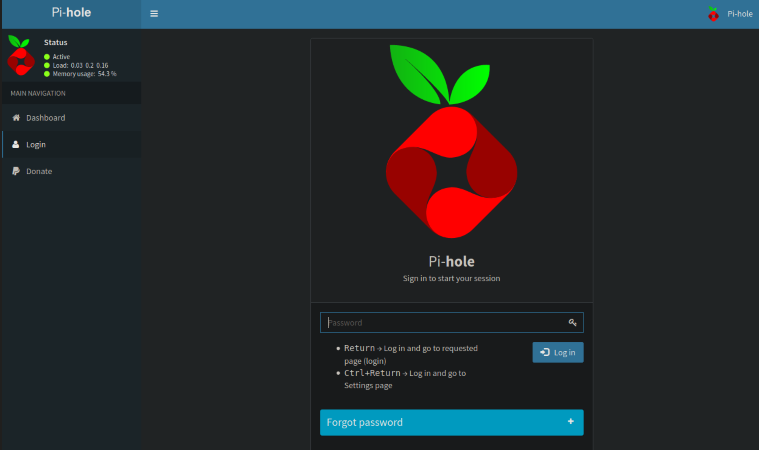Click the green Memory usage status dot
759x450 pixels.
point(46,74)
